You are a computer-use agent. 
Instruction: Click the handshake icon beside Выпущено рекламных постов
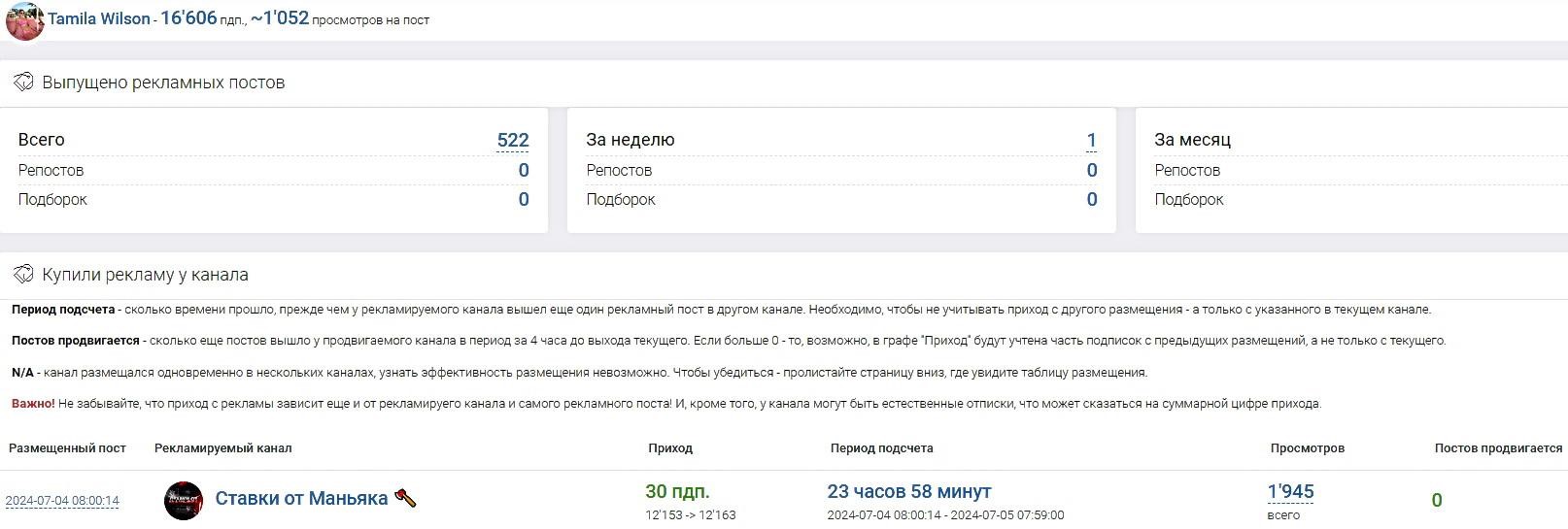coord(23,83)
